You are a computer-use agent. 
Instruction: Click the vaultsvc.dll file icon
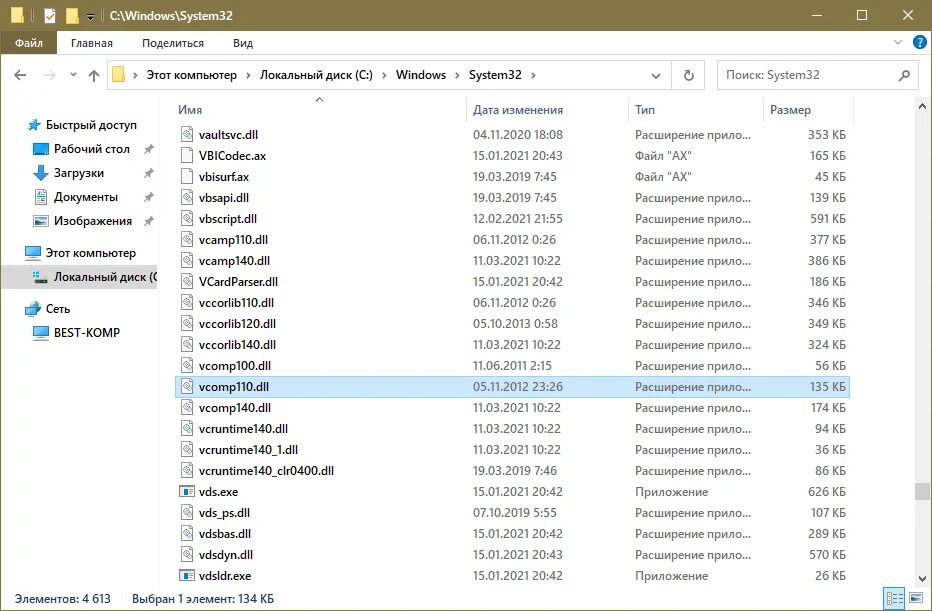click(187, 134)
